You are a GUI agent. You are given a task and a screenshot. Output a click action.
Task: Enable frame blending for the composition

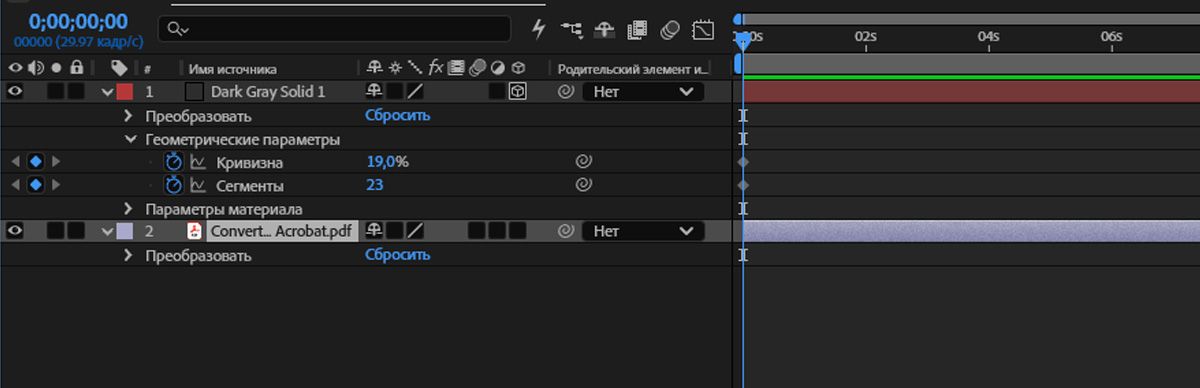(x=637, y=30)
